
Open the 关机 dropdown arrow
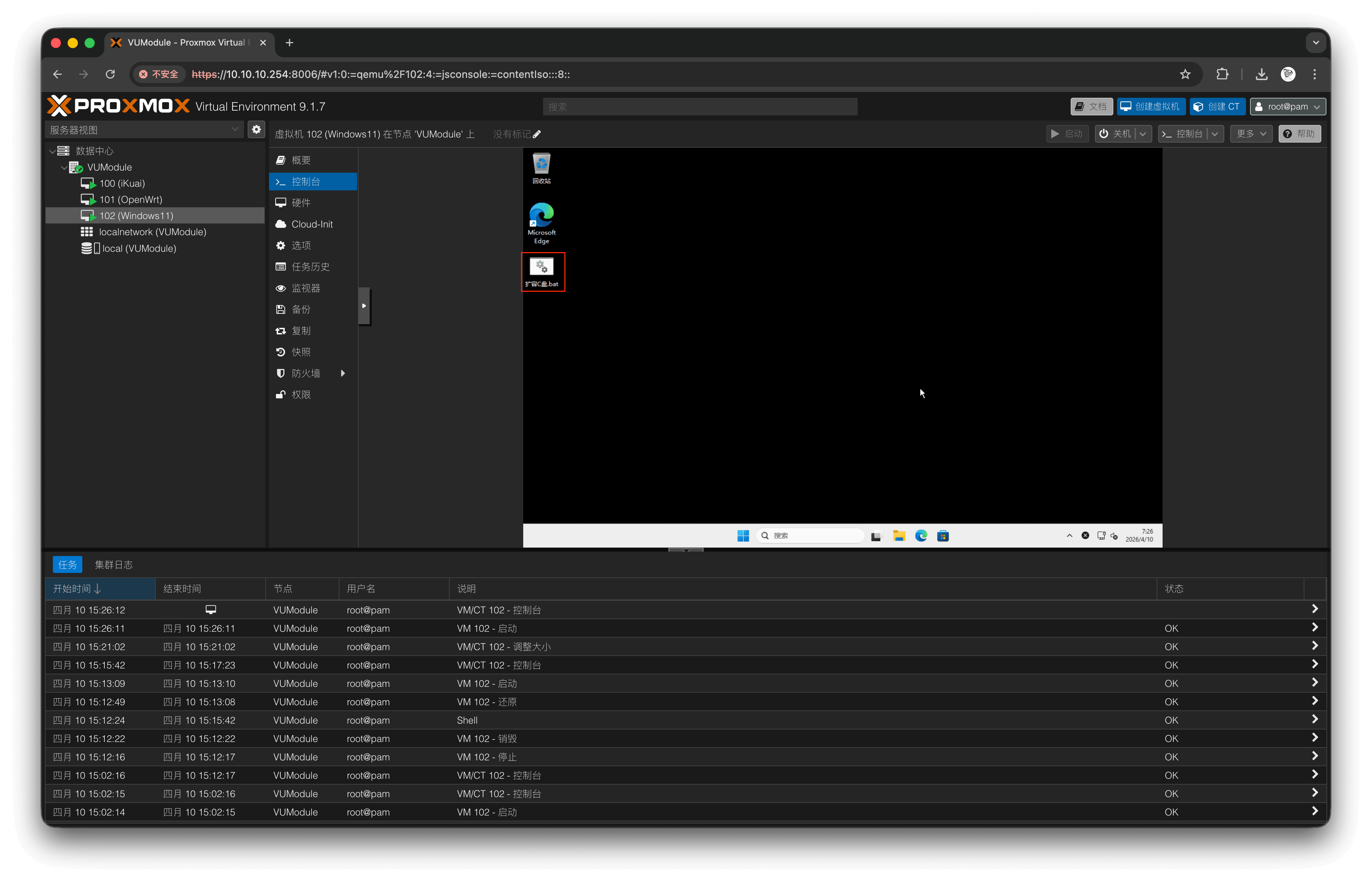point(1142,134)
